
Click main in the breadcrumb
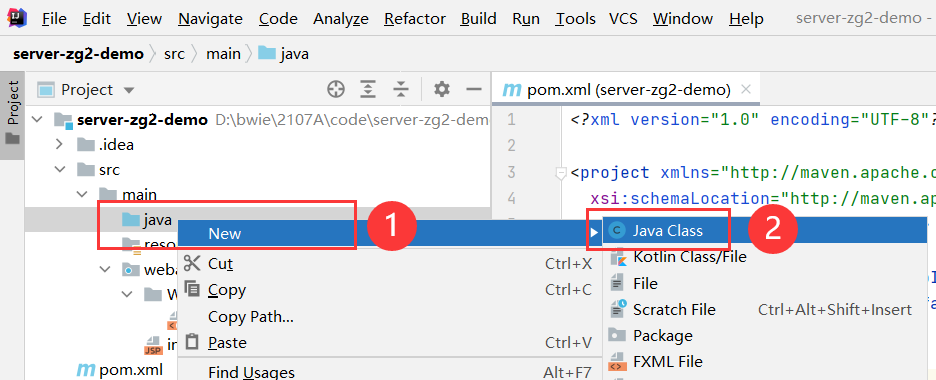click(223, 54)
